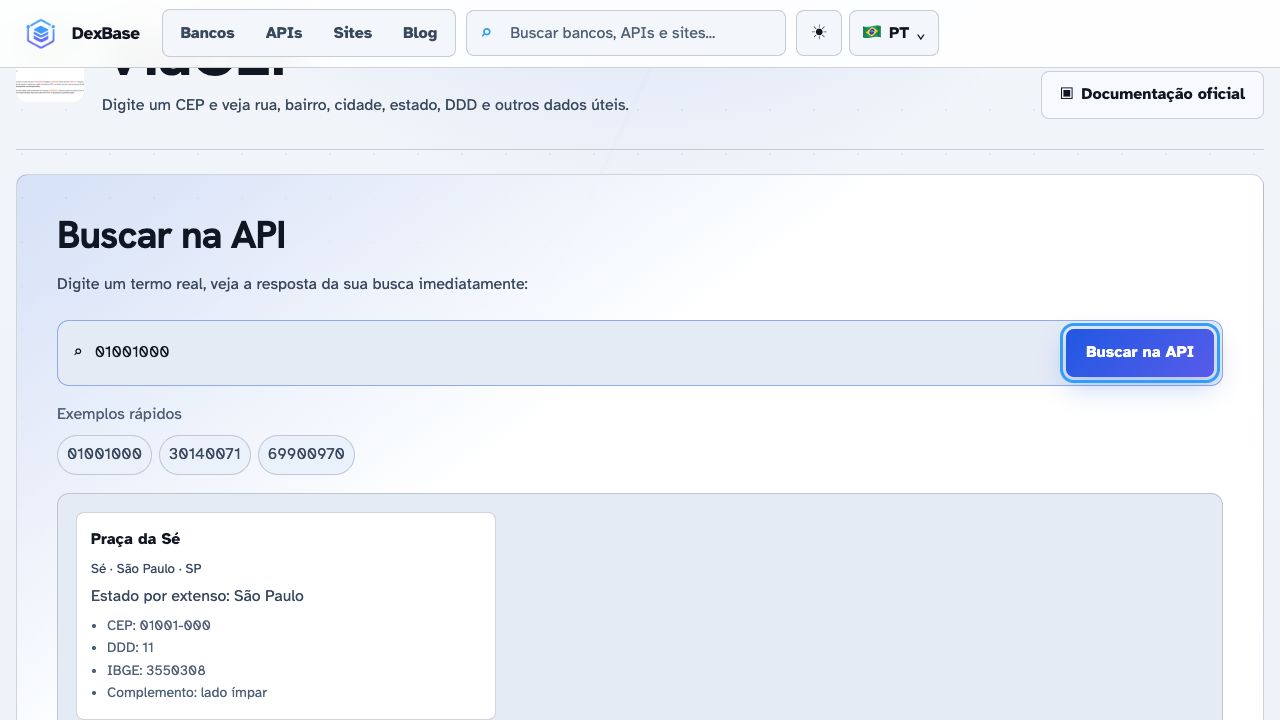The height and width of the screenshot is (720, 1280).
Task: Click the Praça da Sé result card
Action: 286,616
